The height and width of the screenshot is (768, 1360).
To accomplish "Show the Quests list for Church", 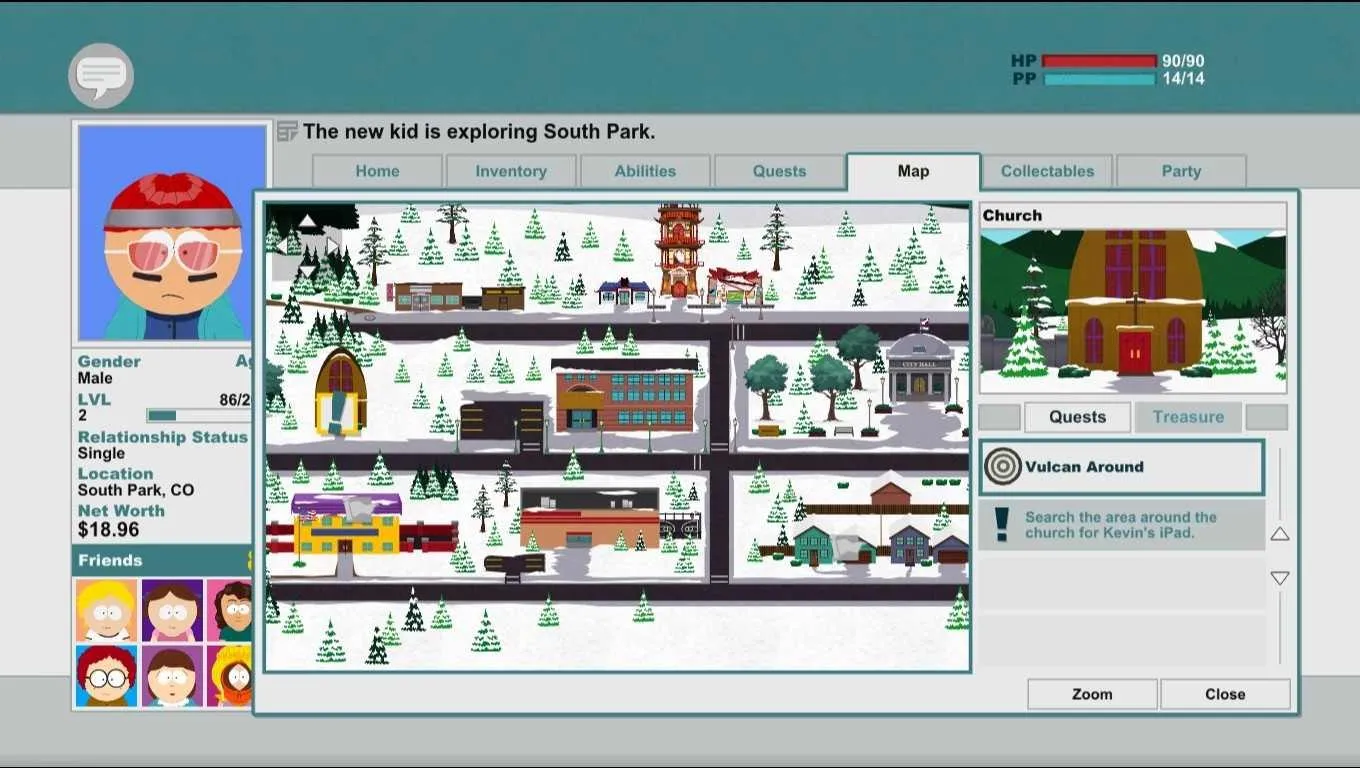I will point(1077,417).
